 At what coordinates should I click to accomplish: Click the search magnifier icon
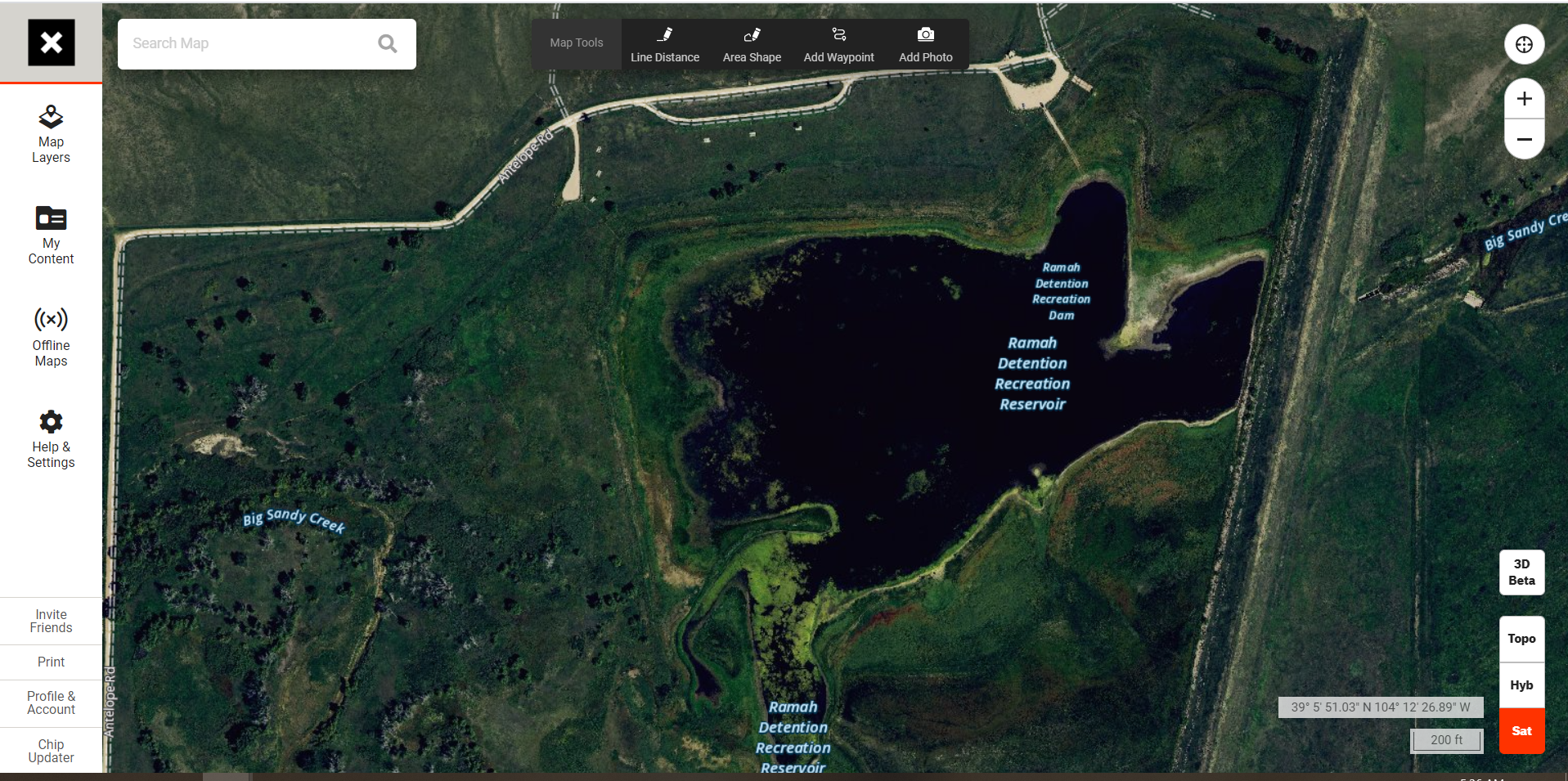388,44
